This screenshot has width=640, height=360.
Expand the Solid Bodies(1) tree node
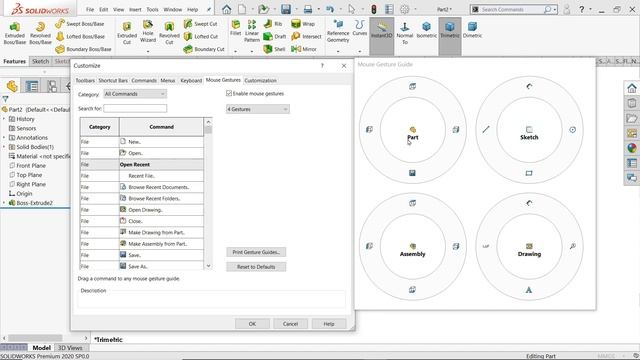(x=4, y=147)
